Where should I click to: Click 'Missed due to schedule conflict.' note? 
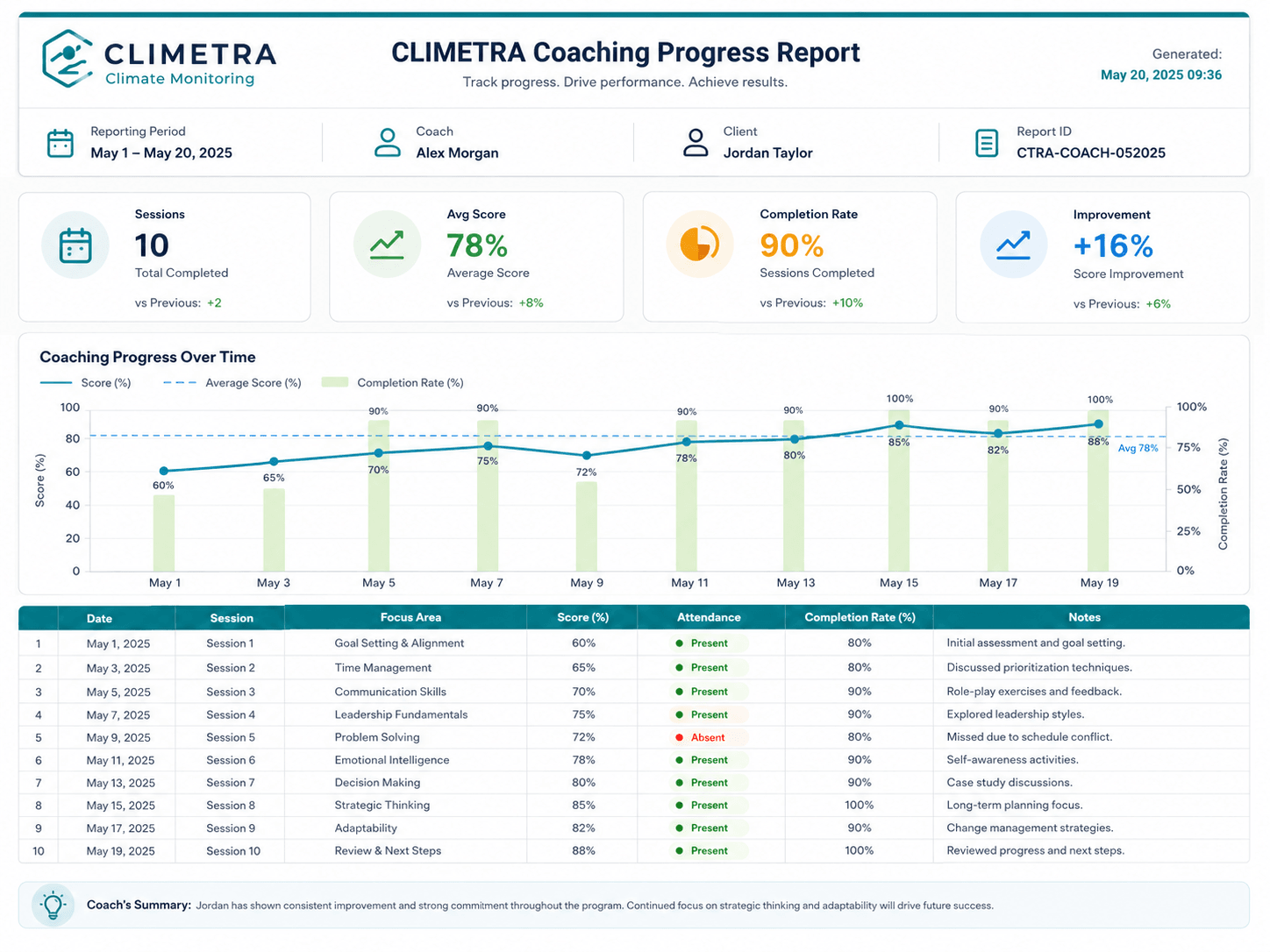tap(1029, 737)
